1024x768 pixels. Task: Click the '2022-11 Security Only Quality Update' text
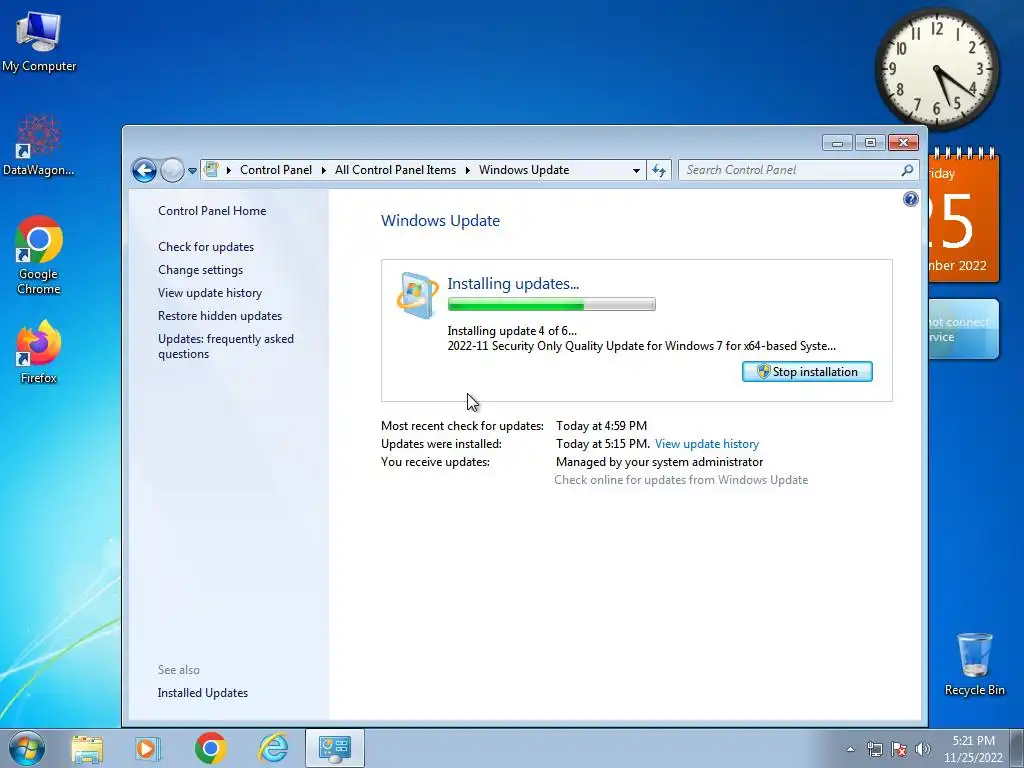coord(641,346)
